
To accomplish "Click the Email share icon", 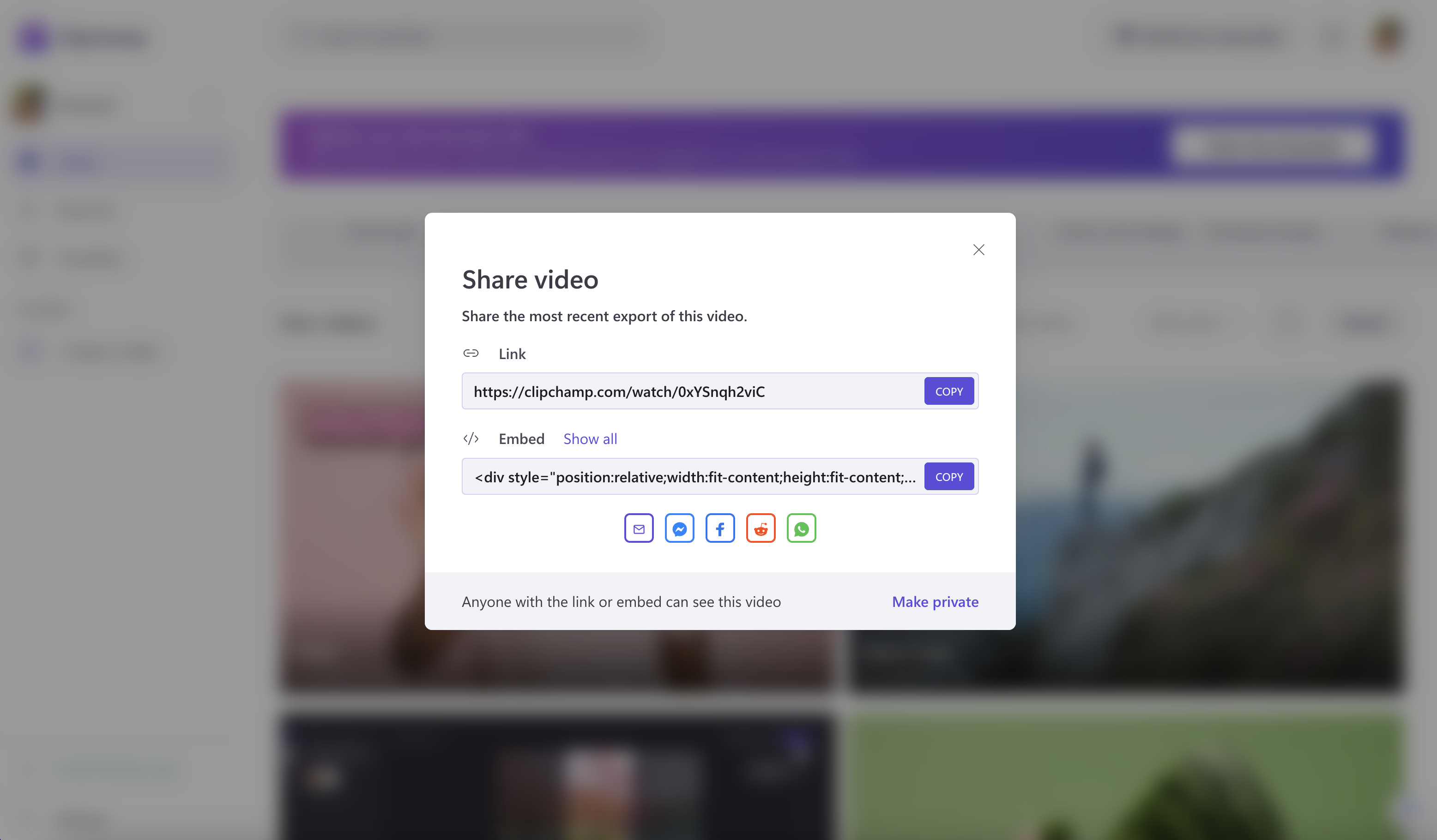I will [x=639, y=528].
